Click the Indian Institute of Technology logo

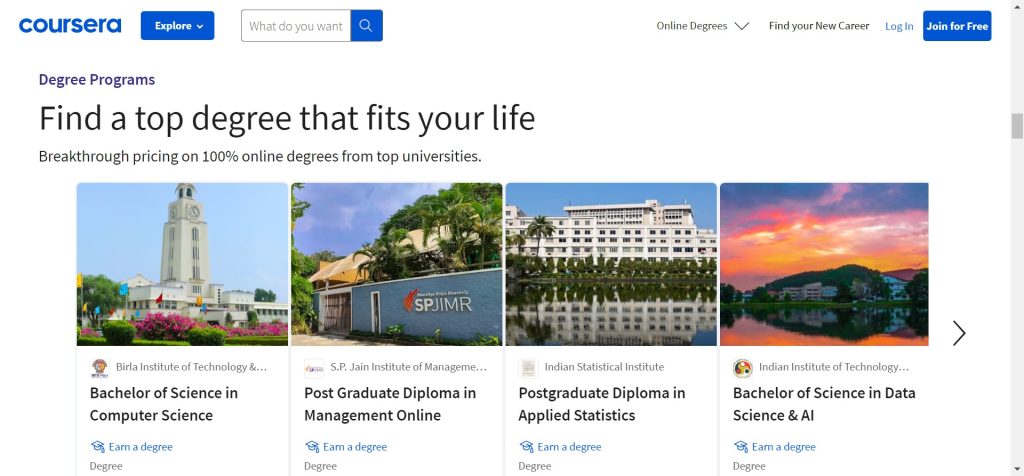click(x=742, y=367)
